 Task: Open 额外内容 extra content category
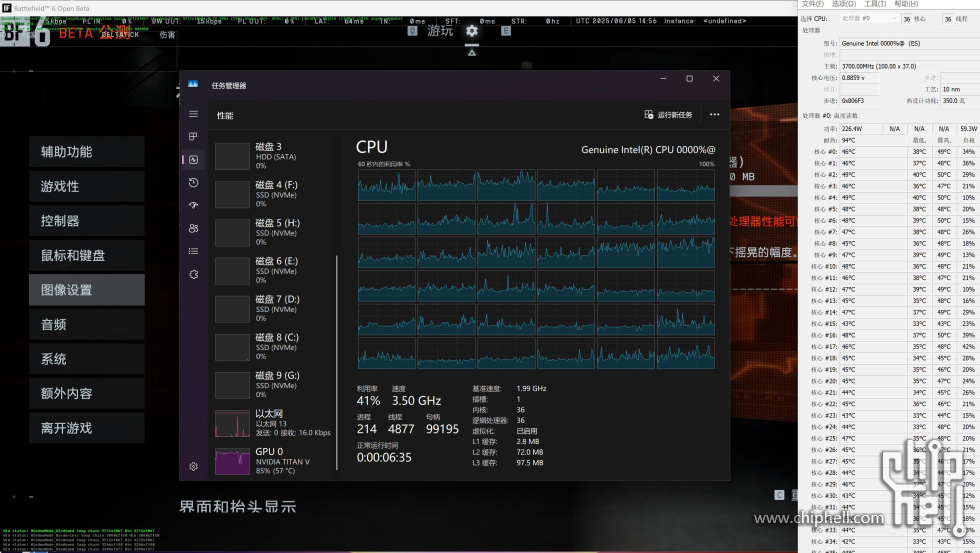point(87,394)
